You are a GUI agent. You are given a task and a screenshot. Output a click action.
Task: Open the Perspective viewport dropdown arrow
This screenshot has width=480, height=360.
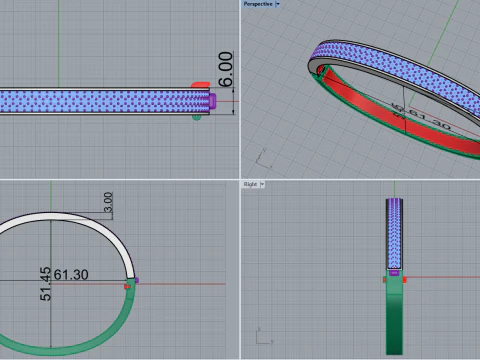point(278,4)
